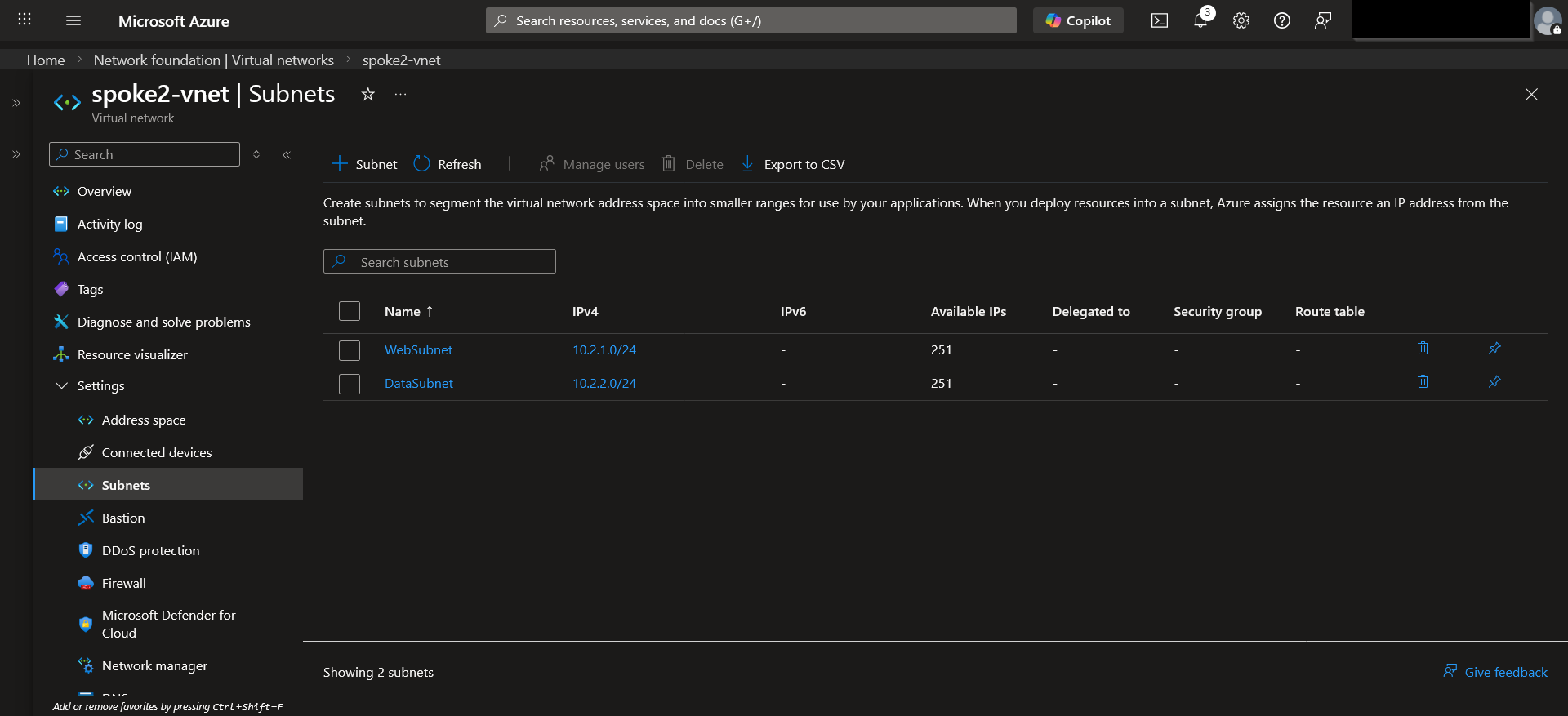The width and height of the screenshot is (1568, 716).
Task: Expand the lower left double-chevron pane
Action: tap(16, 154)
